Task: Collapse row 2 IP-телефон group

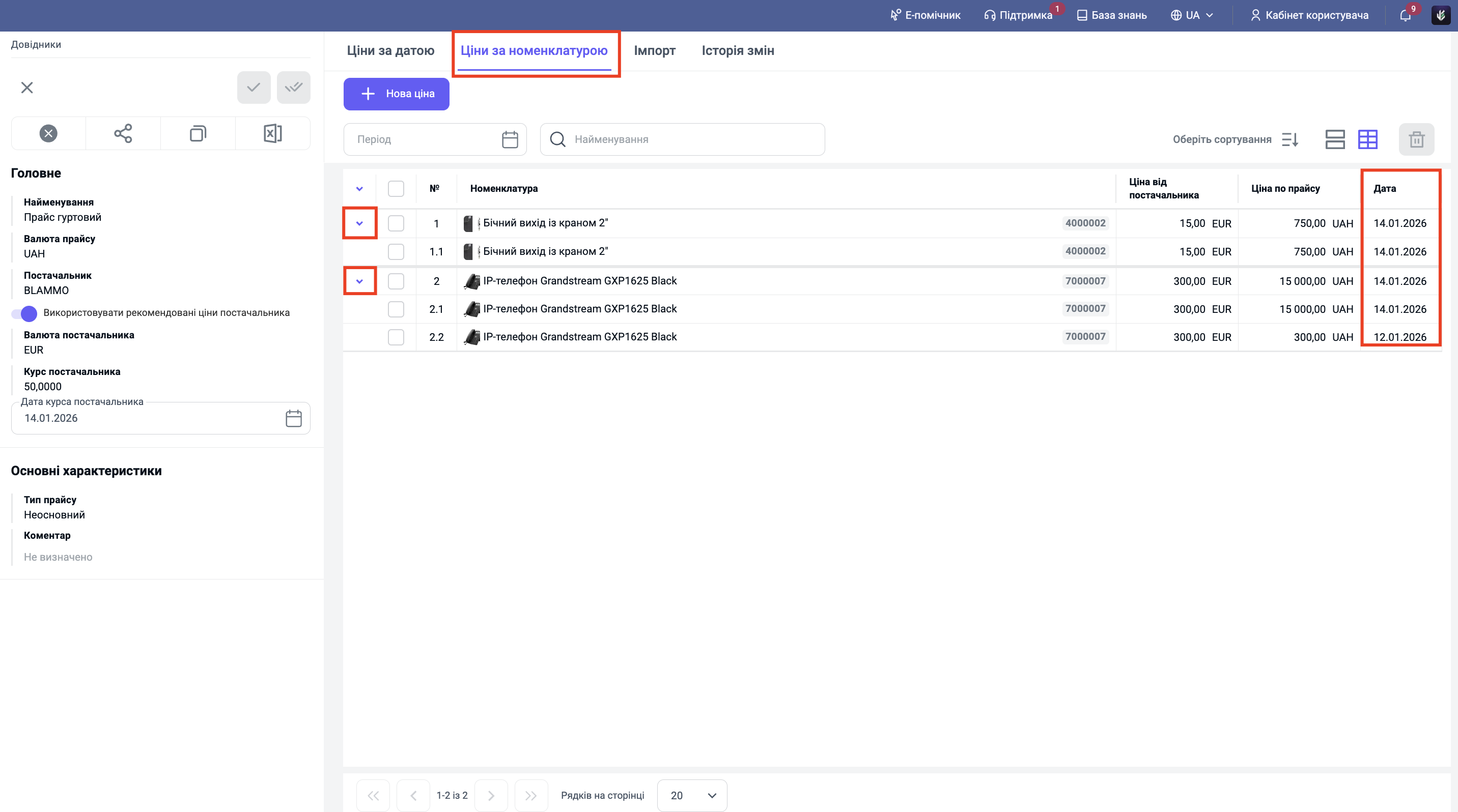Action: click(359, 281)
